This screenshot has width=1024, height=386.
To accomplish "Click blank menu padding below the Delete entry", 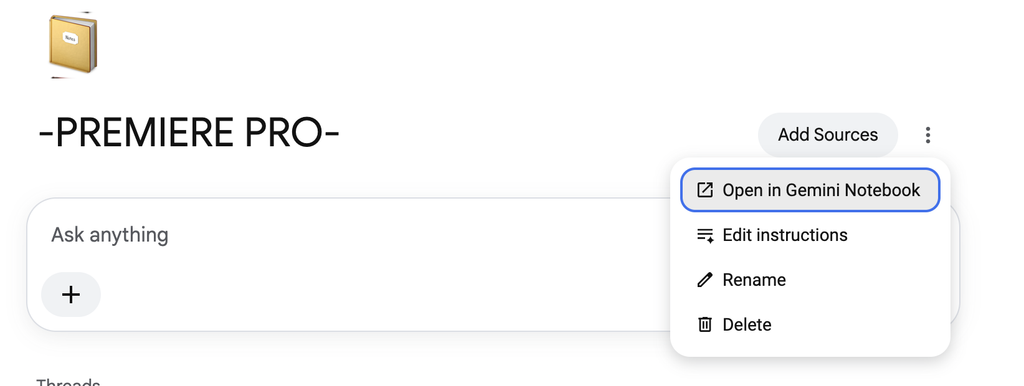I will coord(810,351).
